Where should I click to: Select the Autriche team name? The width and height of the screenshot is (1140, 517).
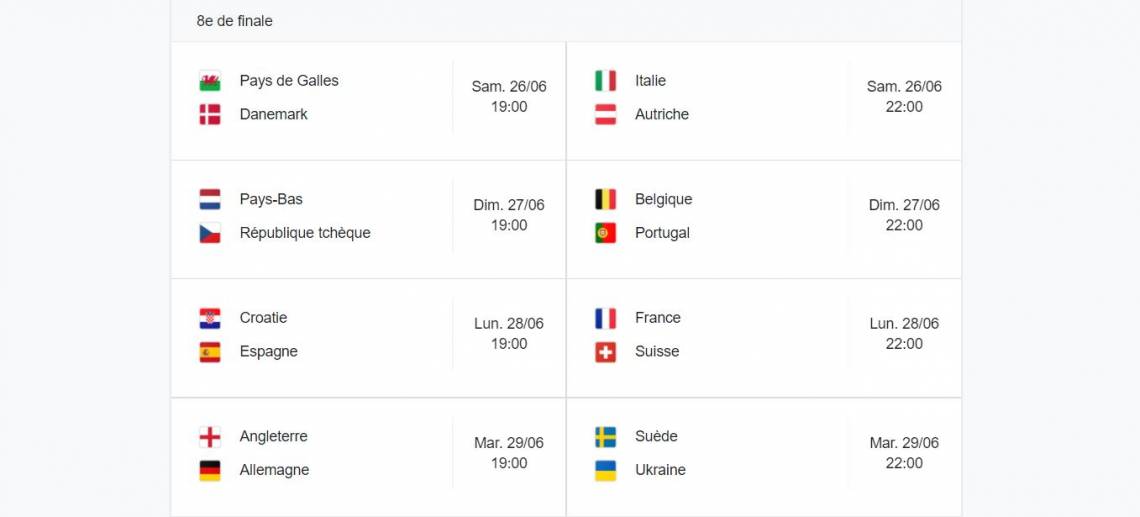(661, 115)
